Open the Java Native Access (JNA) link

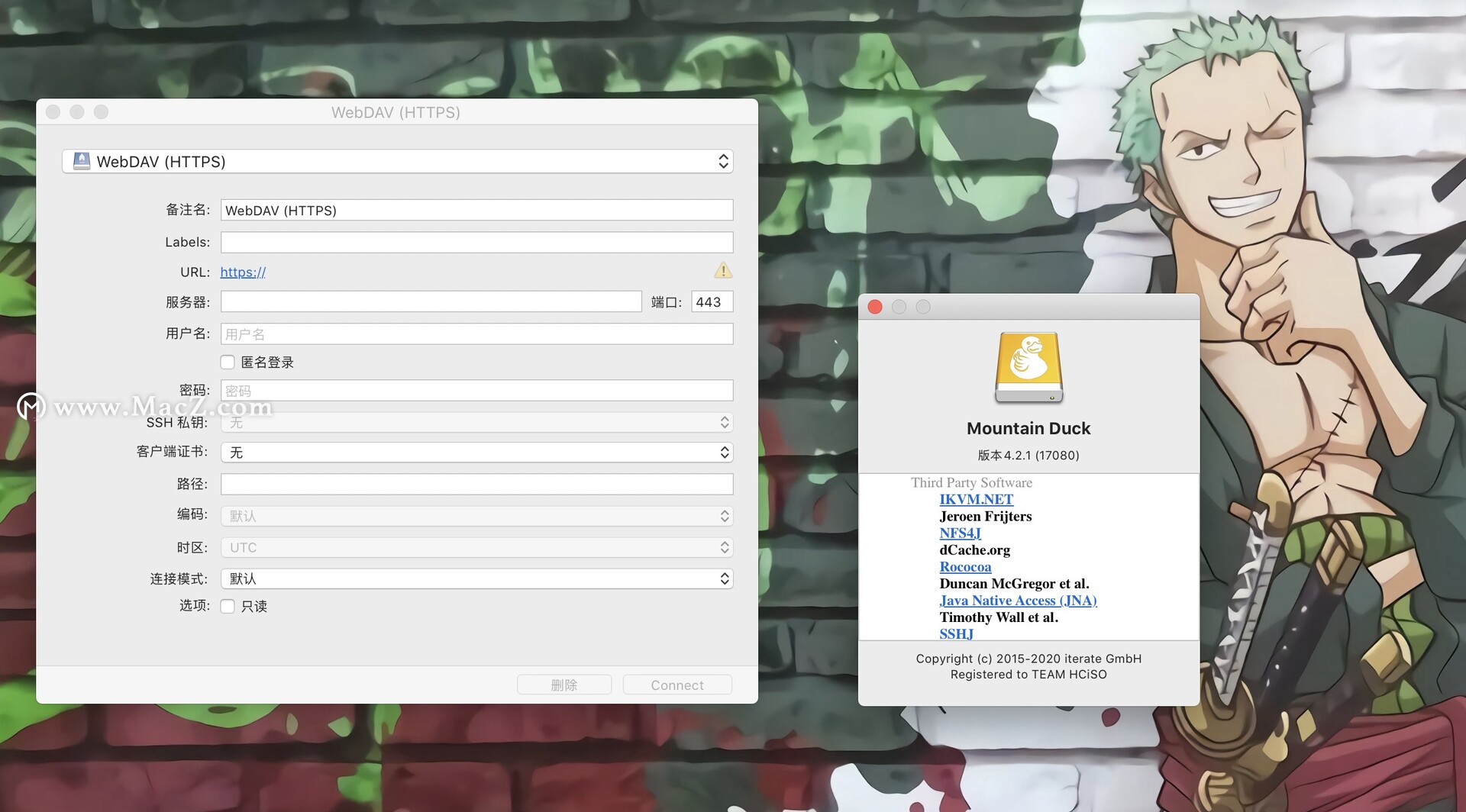point(1018,600)
